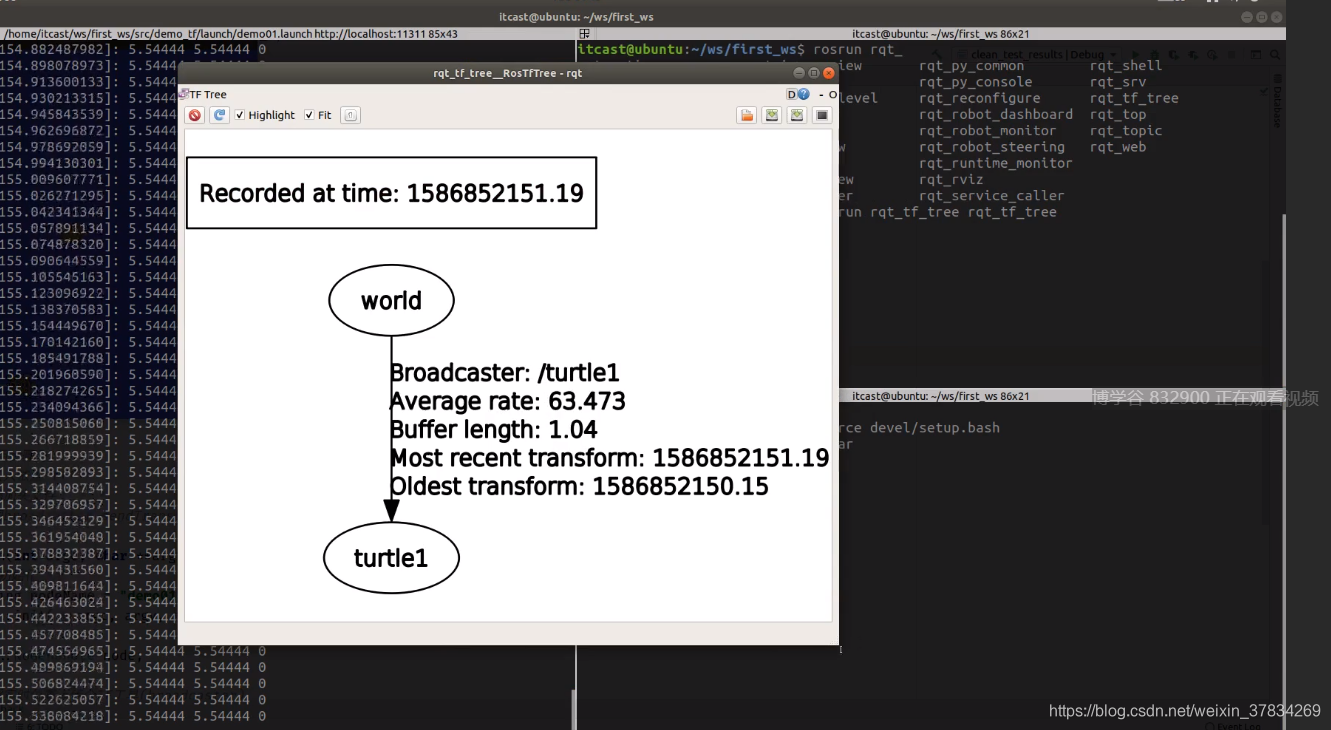Click lower-right terminal pane title bar
The height and width of the screenshot is (730, 1331).
pyautogui.click(x=940, y=396)
